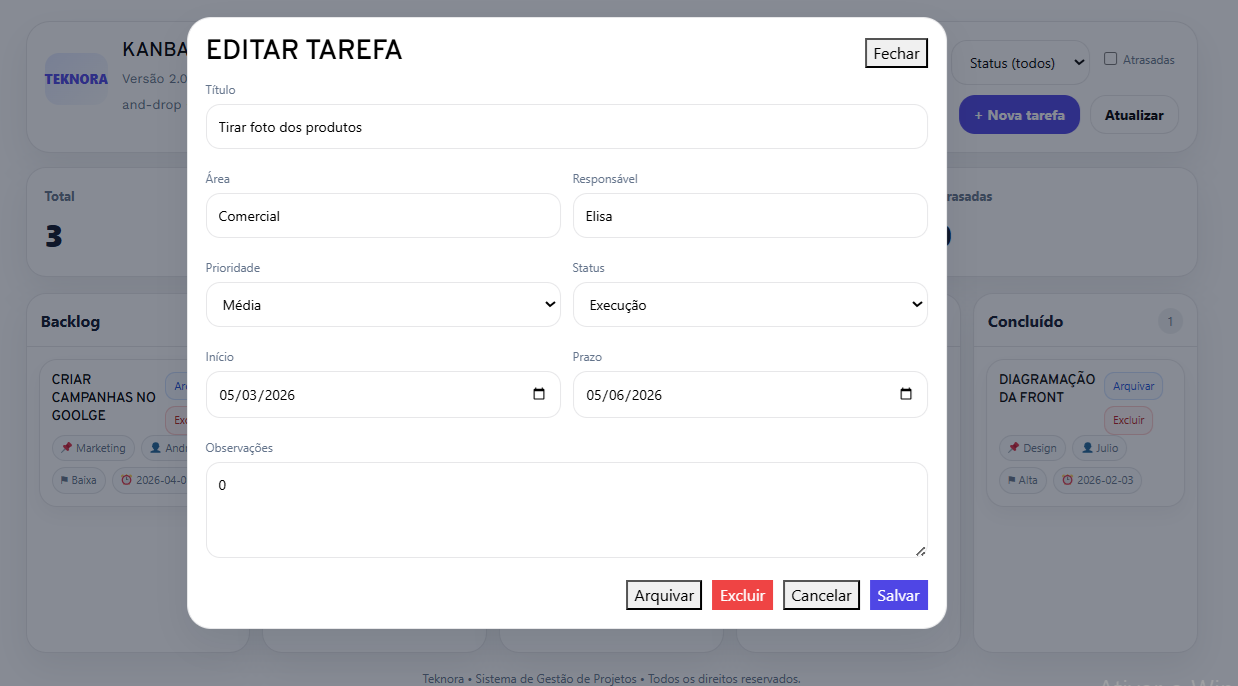Click the Design tag icon on DIAGRAMAÇÃO card

(x=1014, y=447)
